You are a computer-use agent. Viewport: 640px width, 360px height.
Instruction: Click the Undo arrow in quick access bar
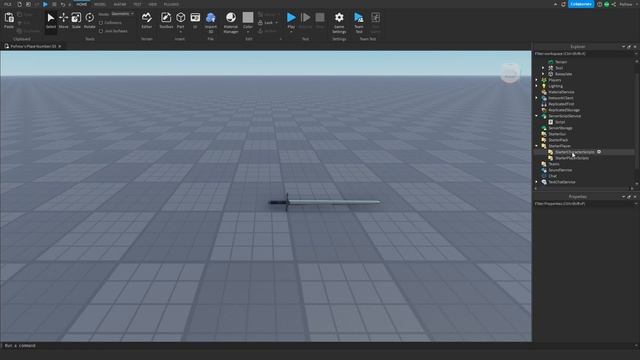(x=62, y=4)
